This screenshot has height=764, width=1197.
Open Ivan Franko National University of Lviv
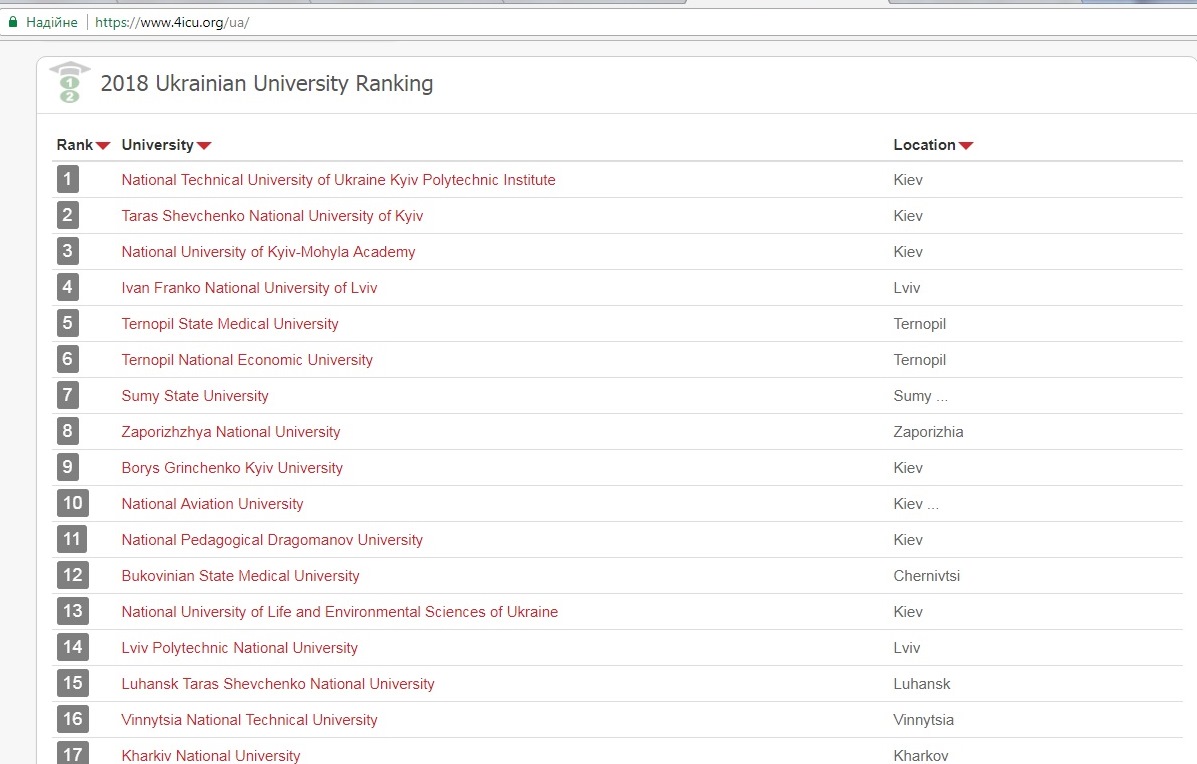click(249, 288)
